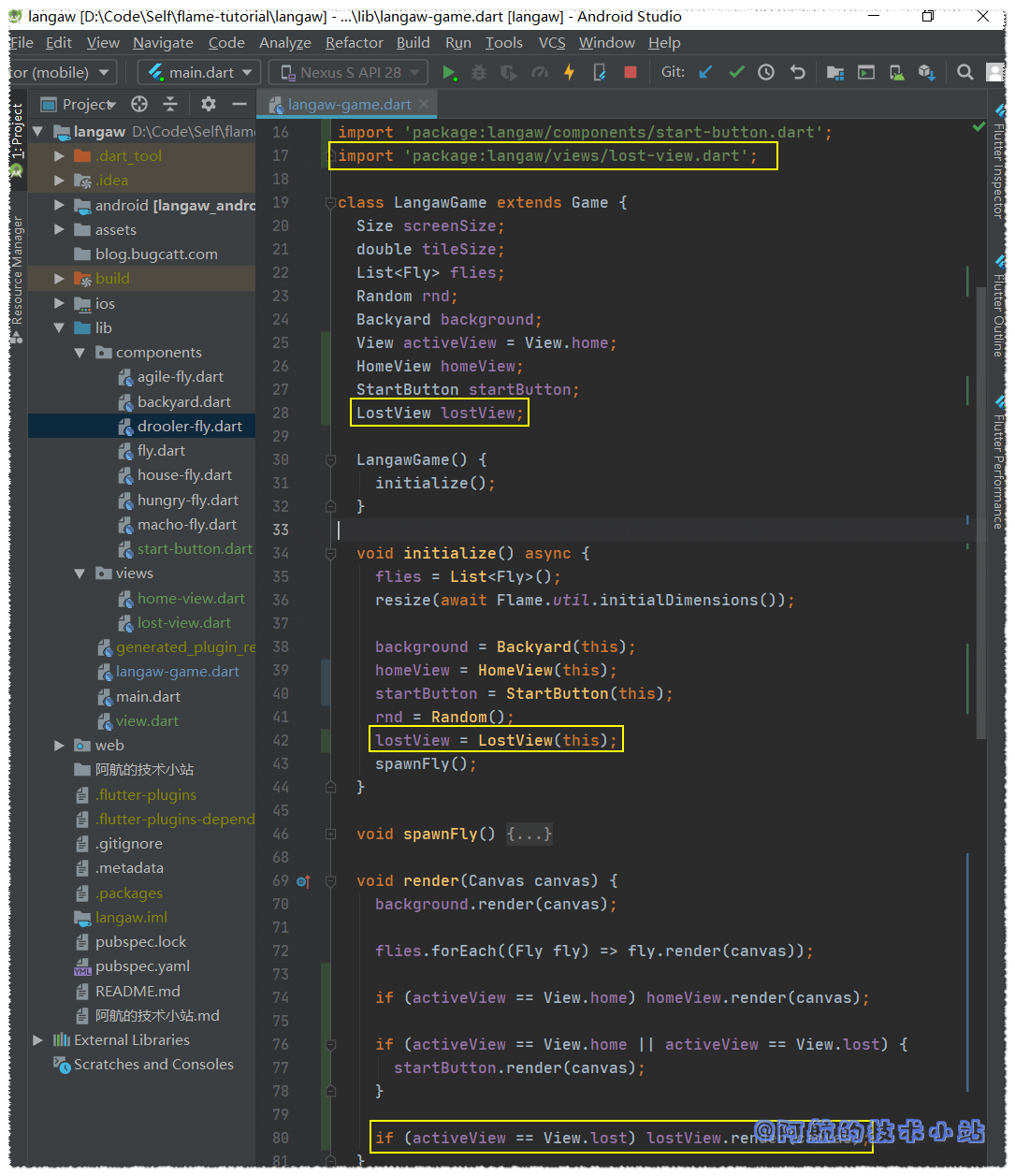Image resolution: width=1015 pixels, height=1176 pixels.
Task: Click the Flutter Hot Reload lightning icon
Action: click(x=569, y=72)
